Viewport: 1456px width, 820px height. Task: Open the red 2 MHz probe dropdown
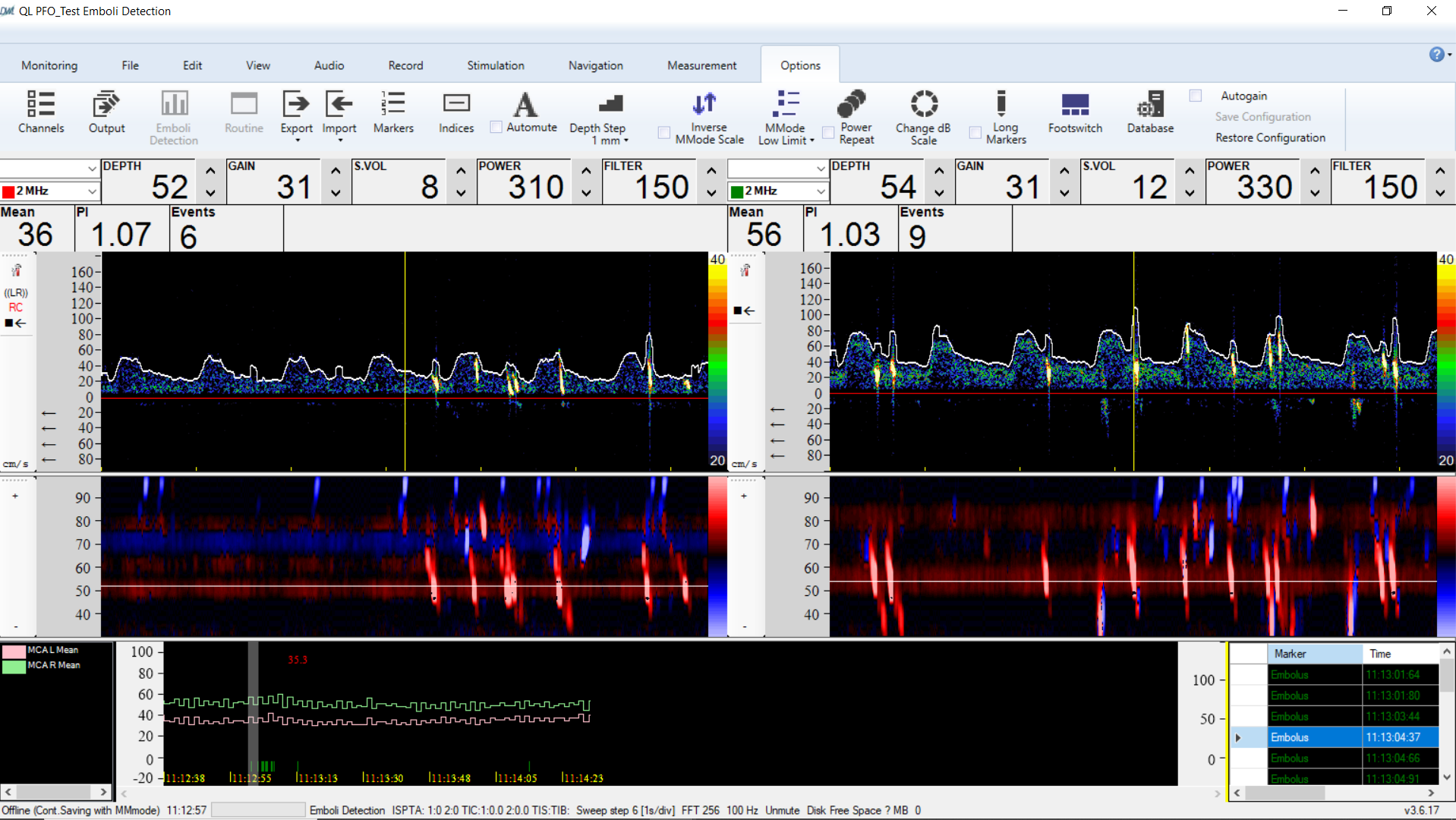(91, 191)
